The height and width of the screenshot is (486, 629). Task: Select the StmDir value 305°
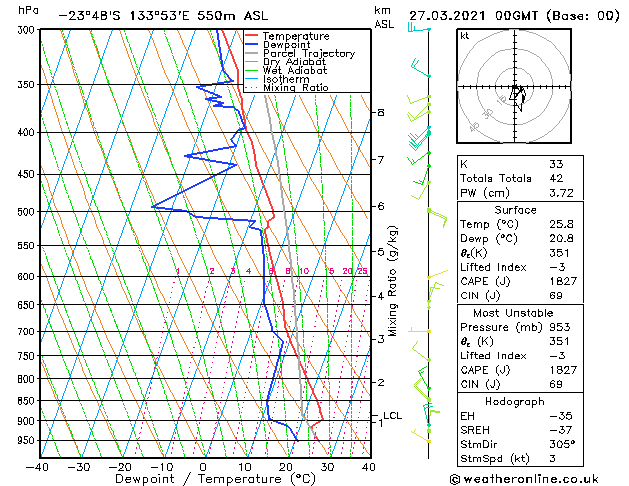point(562,444)
